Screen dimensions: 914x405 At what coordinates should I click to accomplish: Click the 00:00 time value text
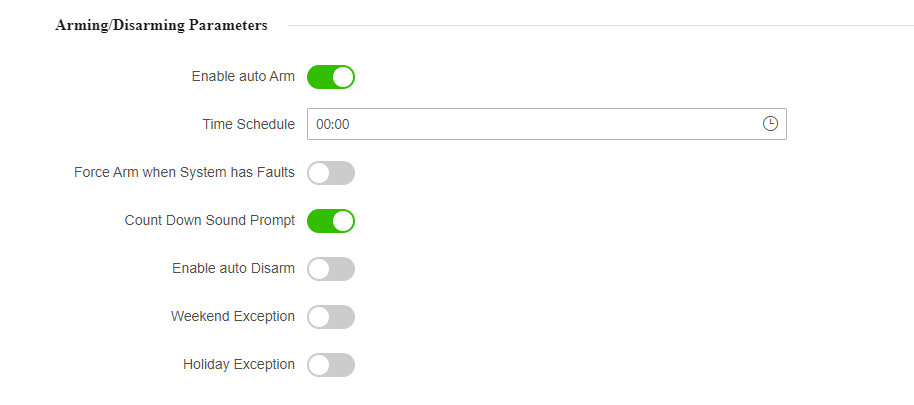(x=332, y=125)
